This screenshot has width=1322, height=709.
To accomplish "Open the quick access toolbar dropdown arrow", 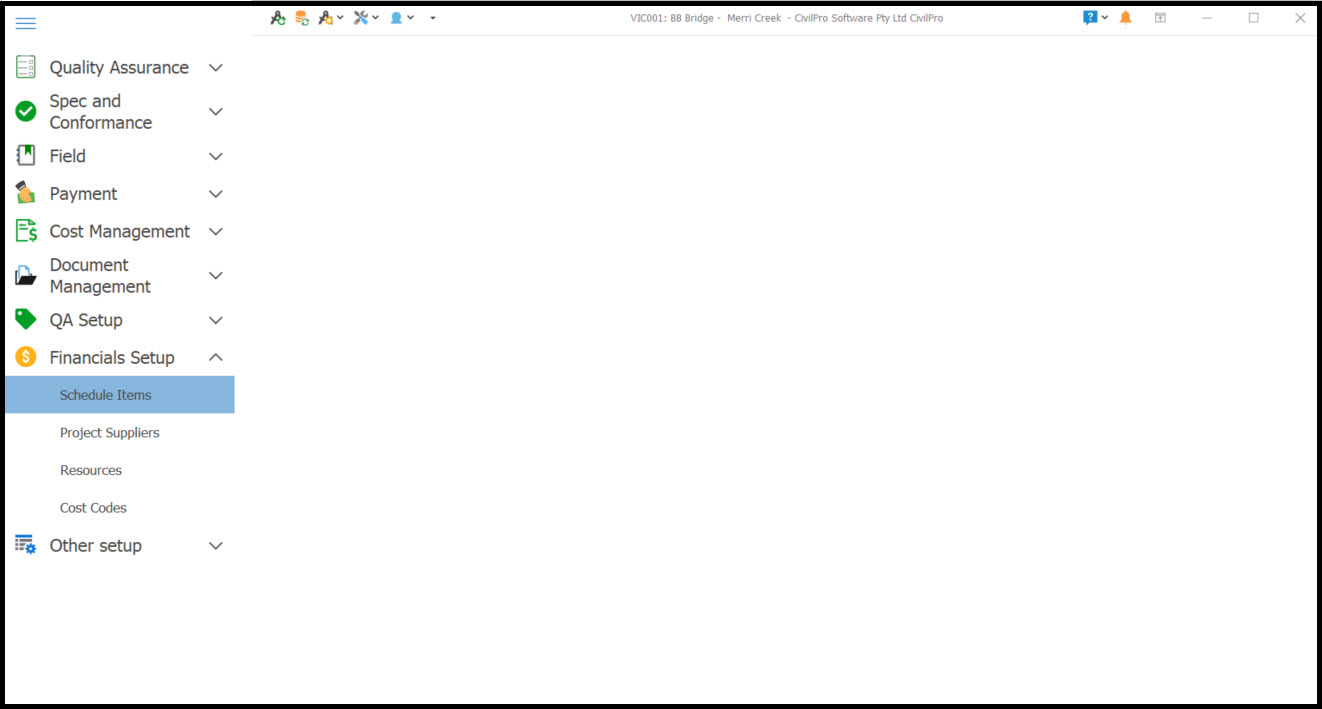I will (432, 18).
